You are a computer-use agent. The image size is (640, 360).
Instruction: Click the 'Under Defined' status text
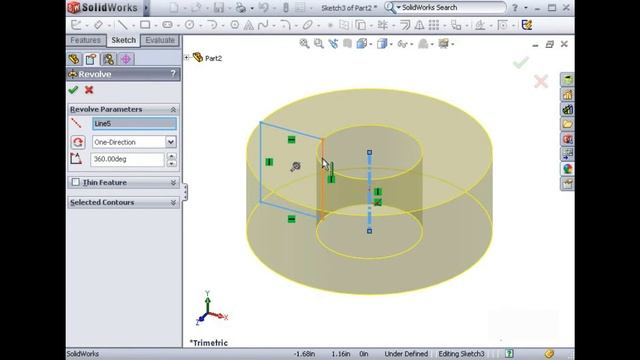(x=406, y=354)
